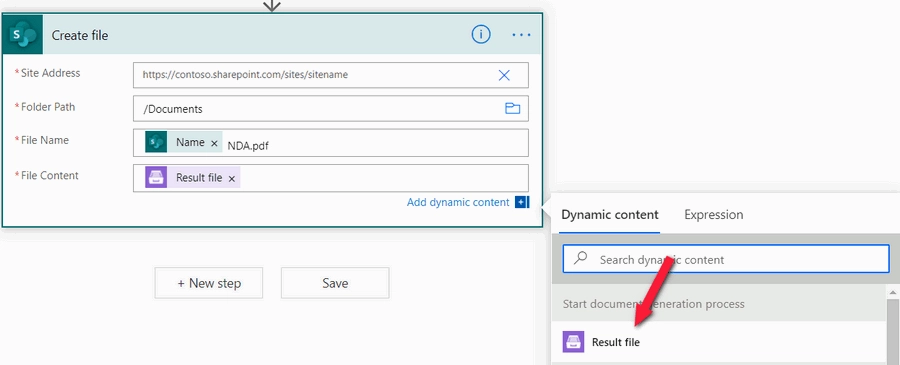
Task: Switch to the Dynamic content tab
Action: pos(610,215)
